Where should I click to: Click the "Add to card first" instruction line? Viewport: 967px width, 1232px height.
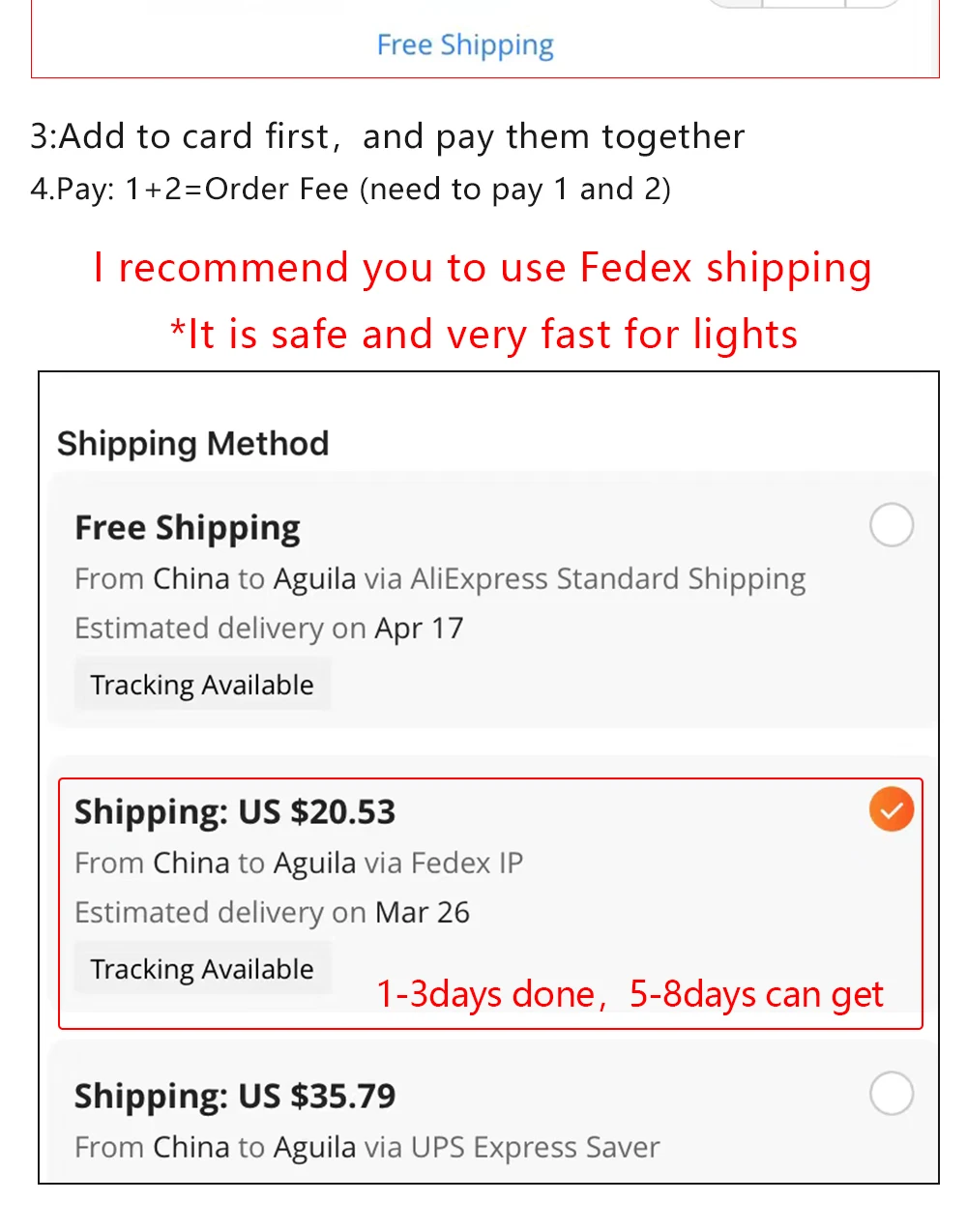point(387,136)
